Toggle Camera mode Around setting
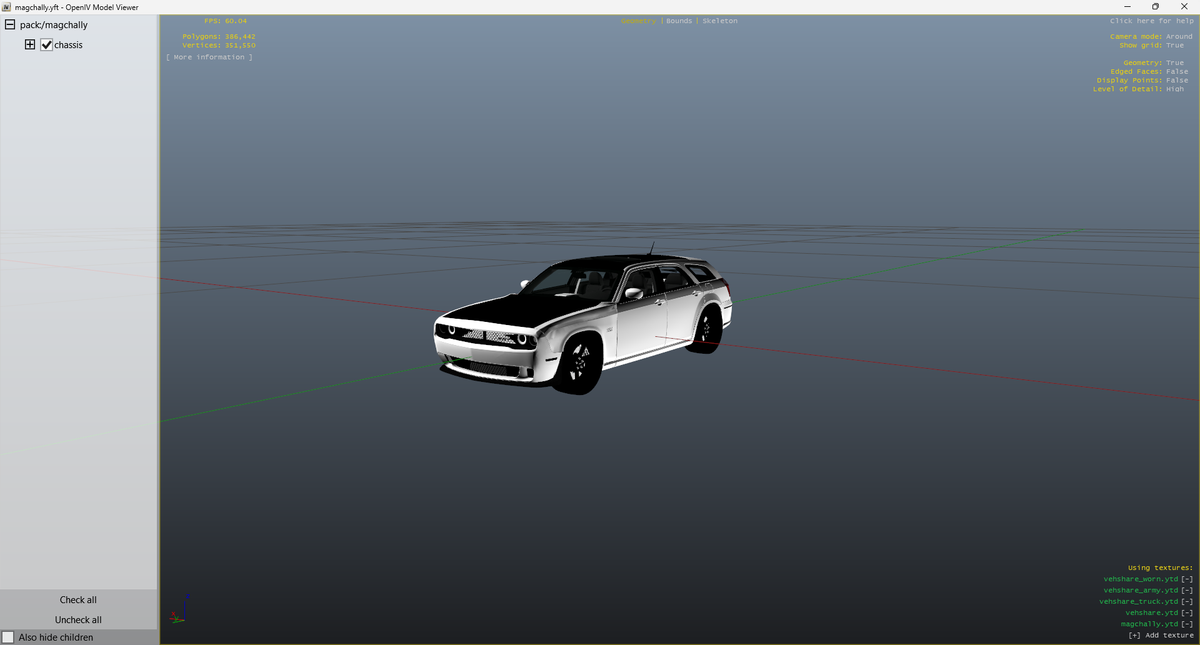Image resolution: width=1200 pixels, height=645 pixels. pos(1151,36)
